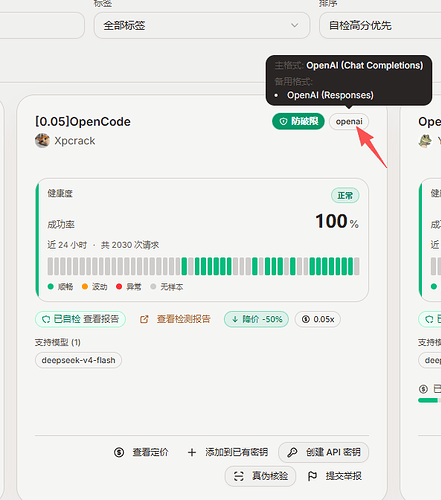Open the 全部标签 tag filter dropdown
The height and width of the screenshot is (500, 441).
click(x=202, y=25)
